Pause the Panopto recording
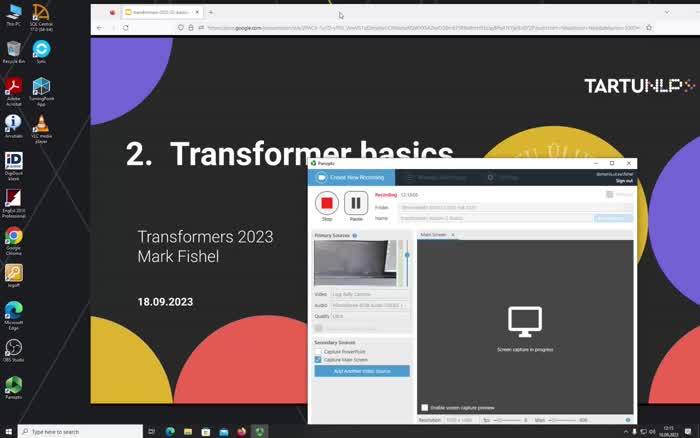The height and width of the screenshot is (438, 700). click(x=356, y=204)
